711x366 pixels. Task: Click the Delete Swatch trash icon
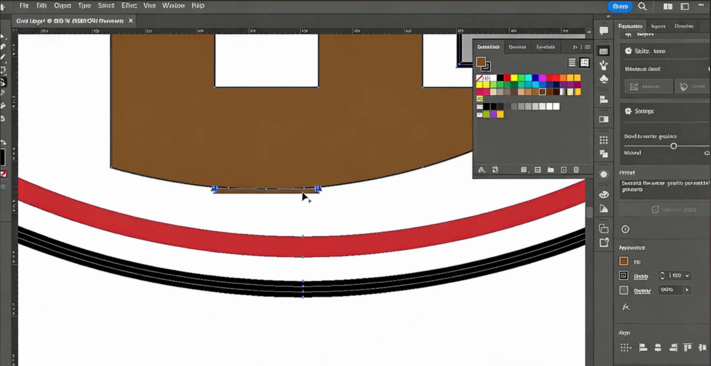point(576,170)
